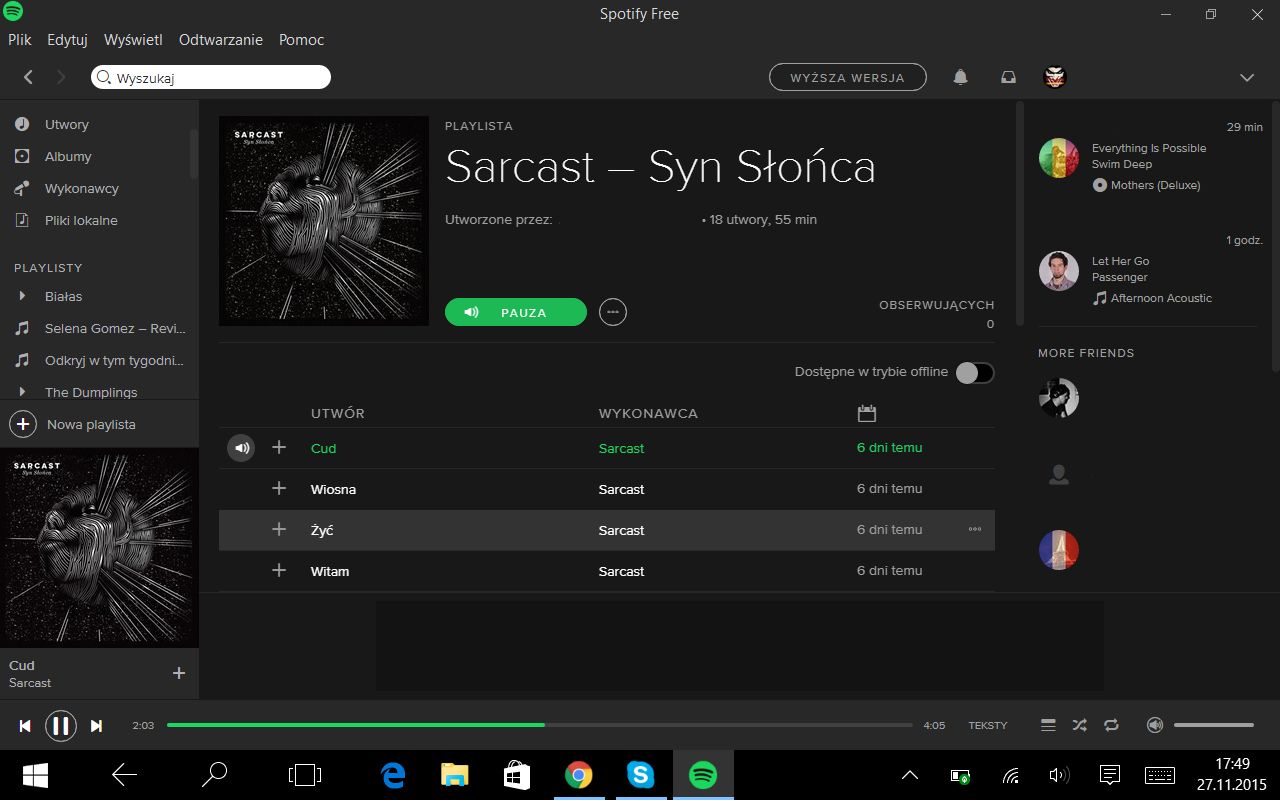1280x800 pixels.
Task: Show hidden system tray icons
Action: coord(910,775)
